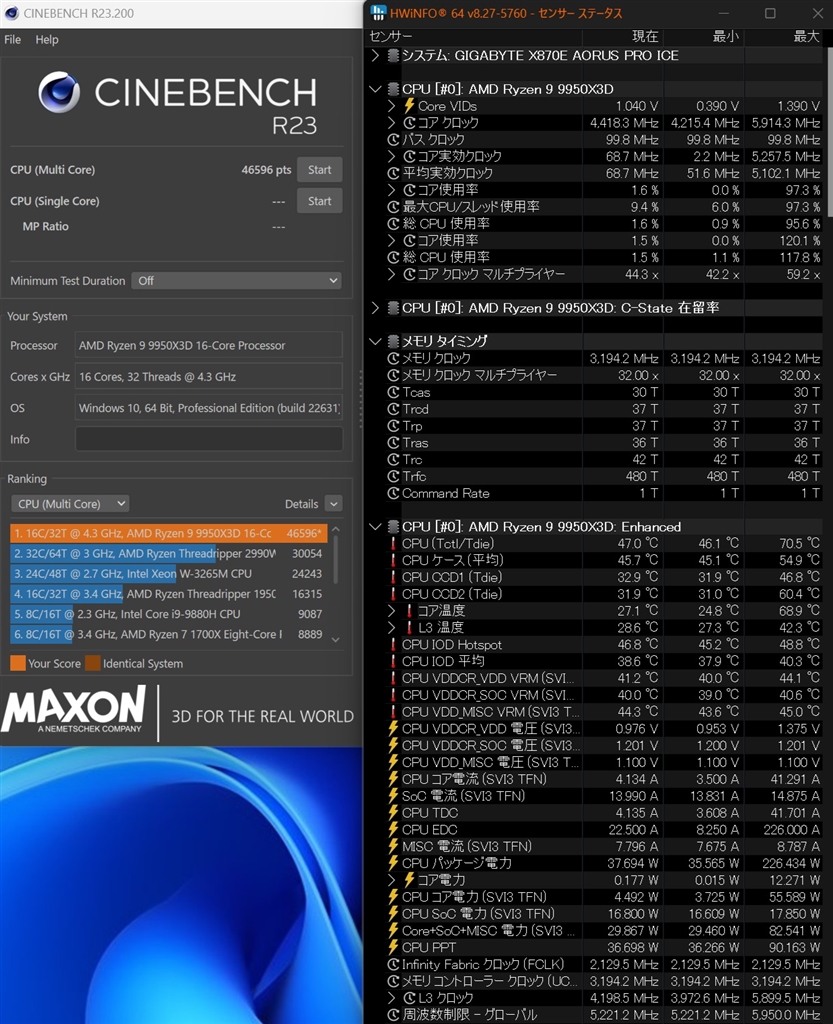Select ranking entry AMD Ryzen 9 9950X3D
The width and height of the screenshot is (833, 1024).
[168, 533]
